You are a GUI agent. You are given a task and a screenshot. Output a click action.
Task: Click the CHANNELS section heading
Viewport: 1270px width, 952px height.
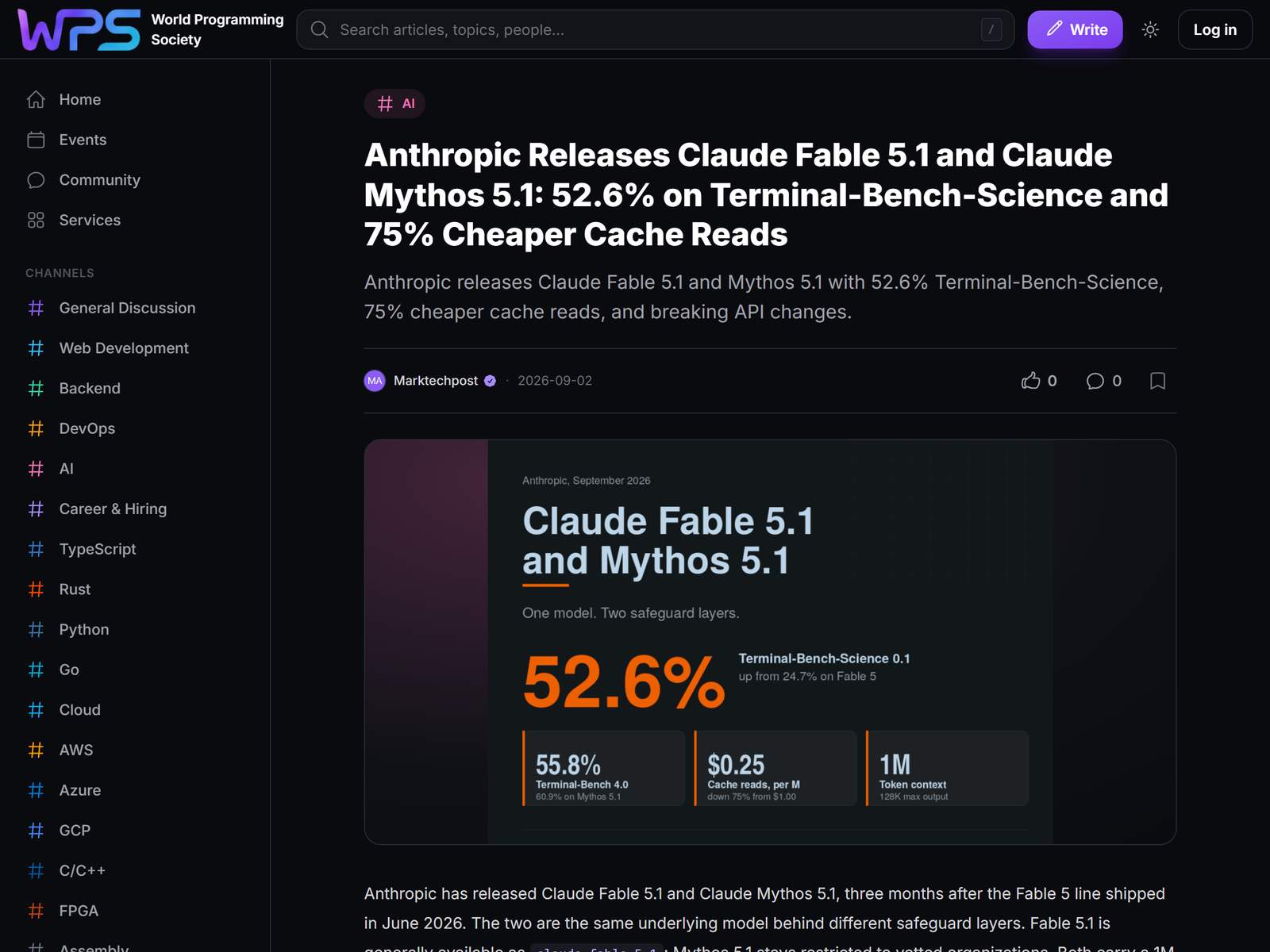pyautogui.click(x=60, y=273)
